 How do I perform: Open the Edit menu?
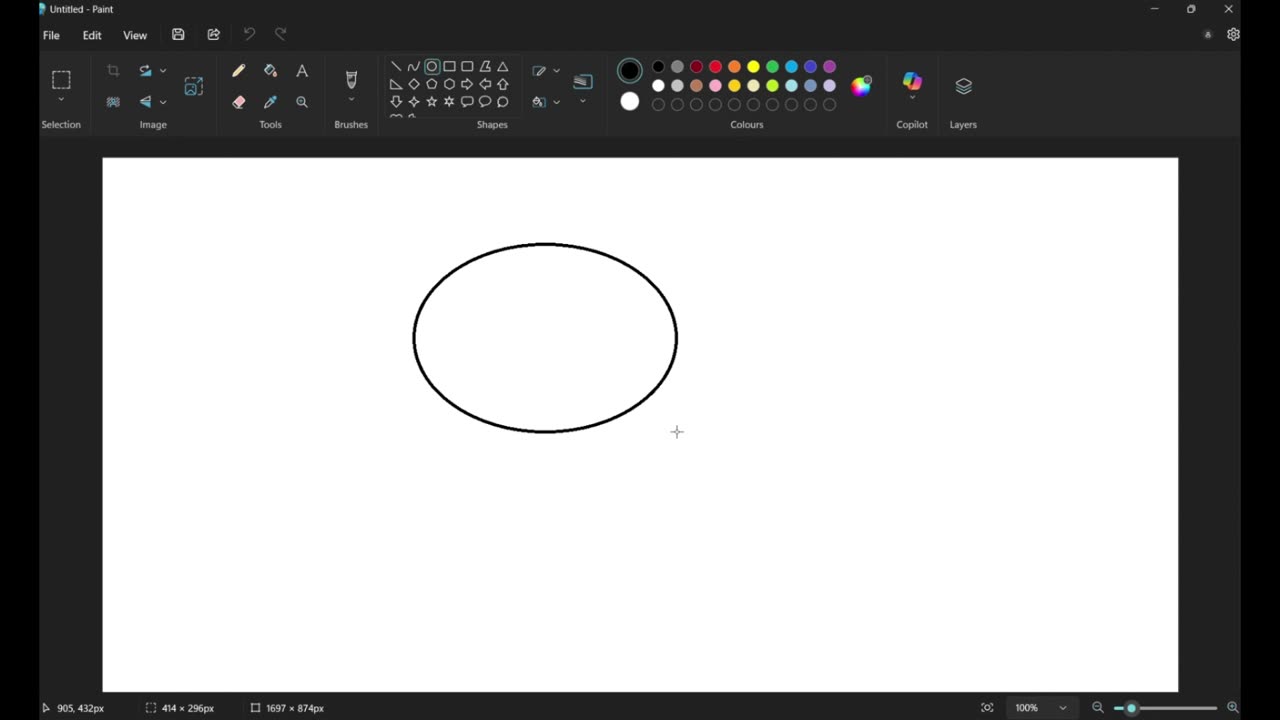[x=92, y=35]
